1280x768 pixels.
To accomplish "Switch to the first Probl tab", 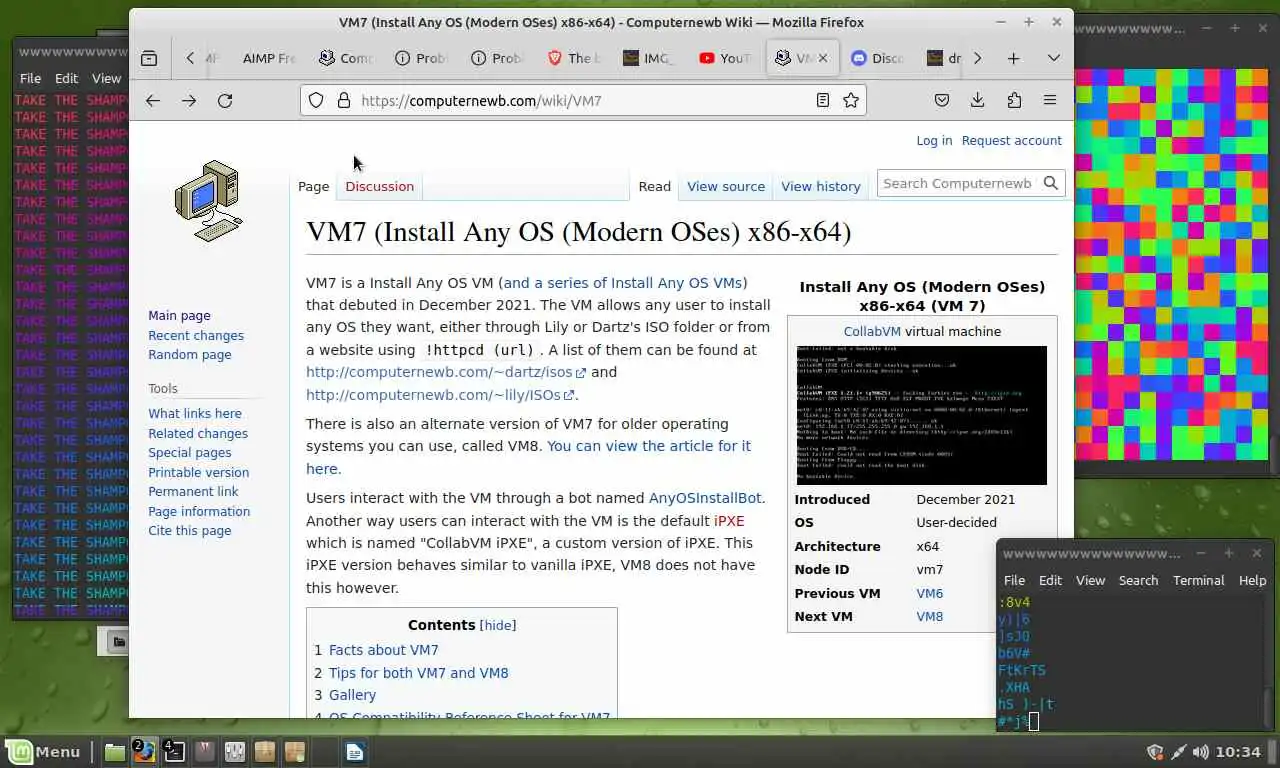I will (421, 58).
